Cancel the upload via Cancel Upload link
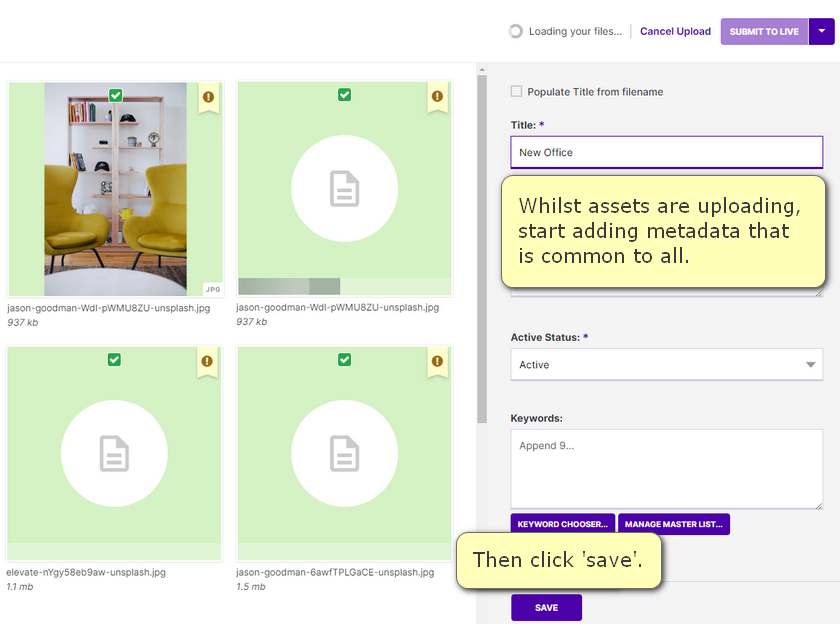Image resolution: width=840 pixels, height=624 pixels. pyautogui.click(x=675, y=32)
